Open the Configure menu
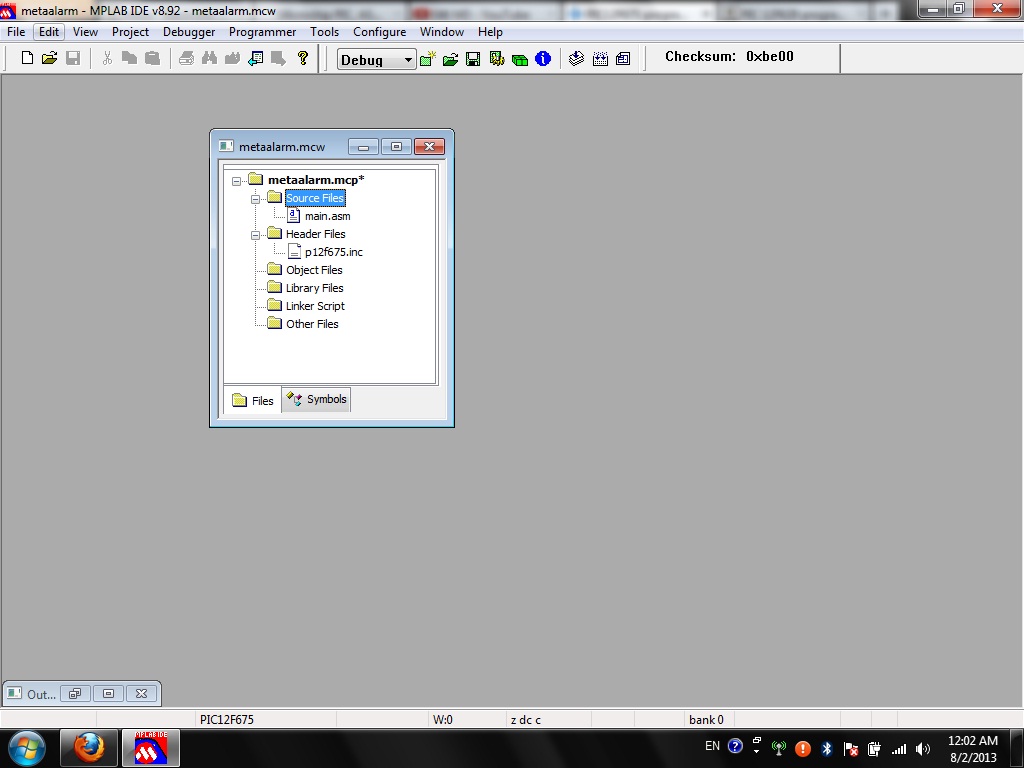 pyautogui.click(x=379, y=32)
